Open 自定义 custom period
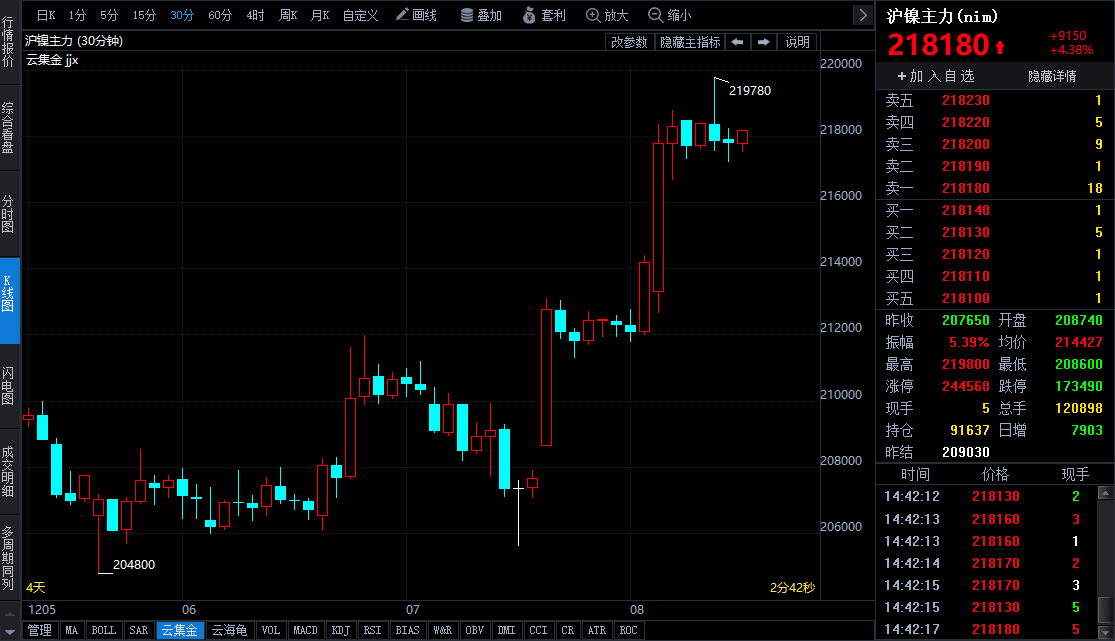The image size is (1115, 641). (x=361, y=15)
